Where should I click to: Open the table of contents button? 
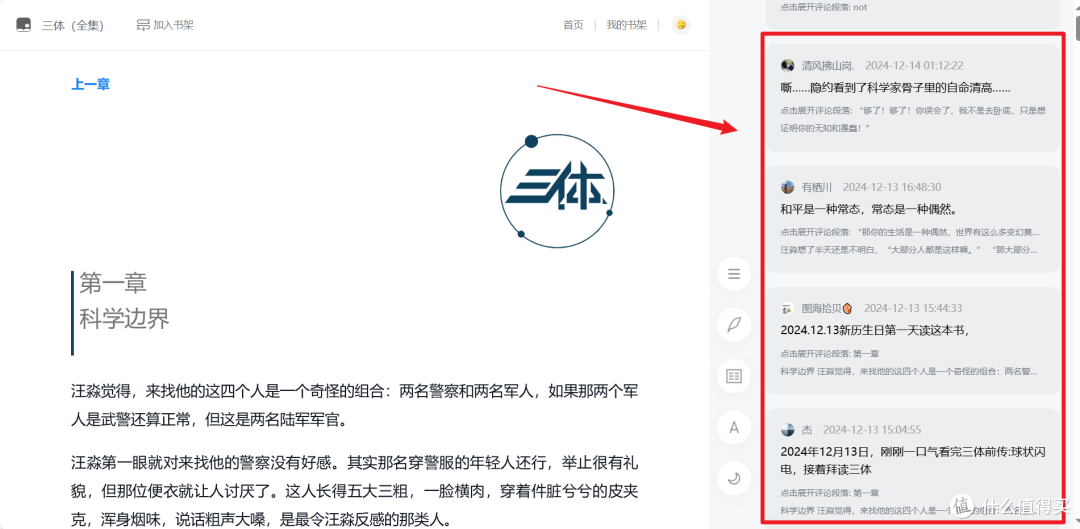[734, 274]
